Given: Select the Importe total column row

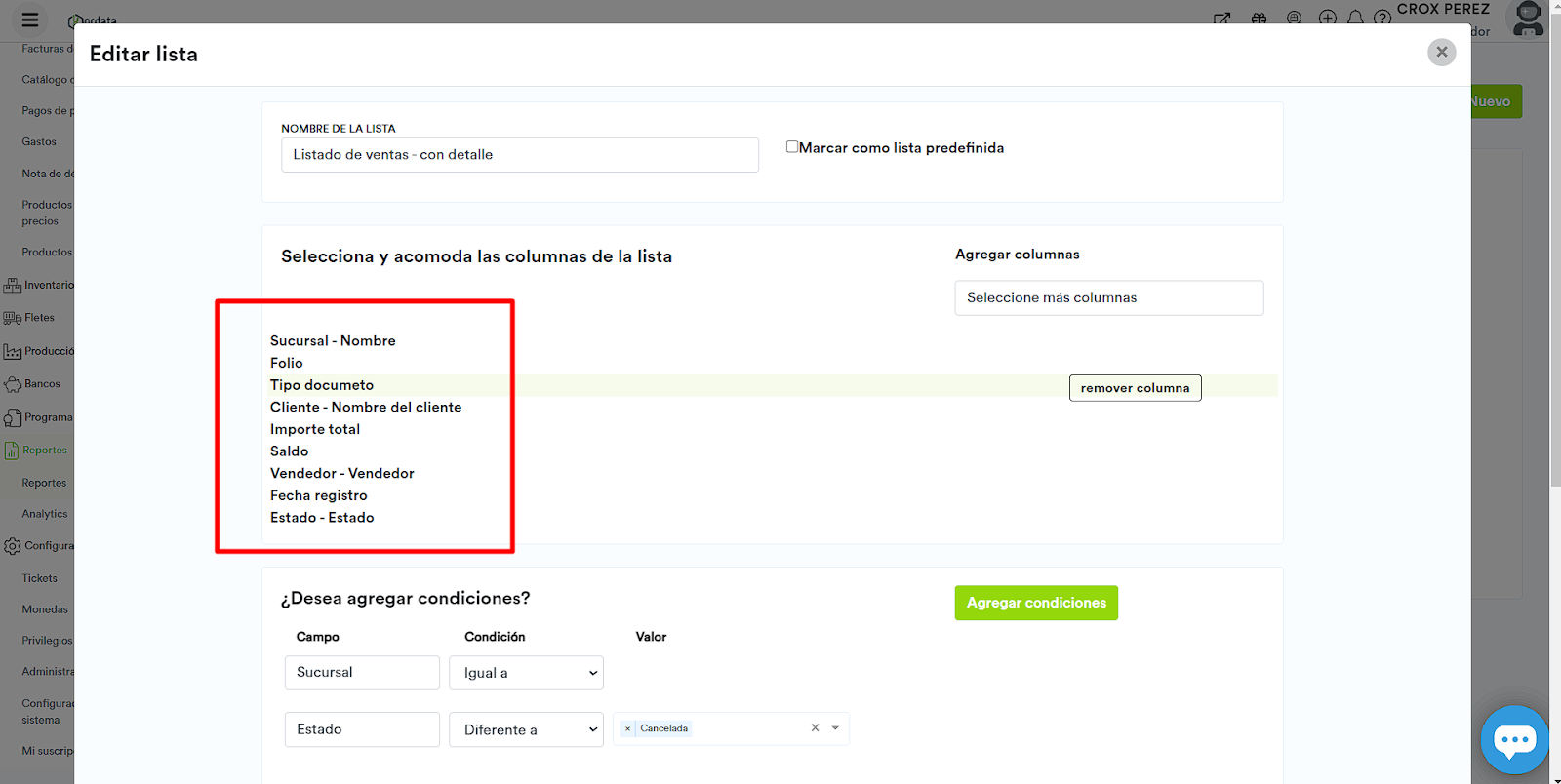Looking at the screenshot, I should coord(315,429).
